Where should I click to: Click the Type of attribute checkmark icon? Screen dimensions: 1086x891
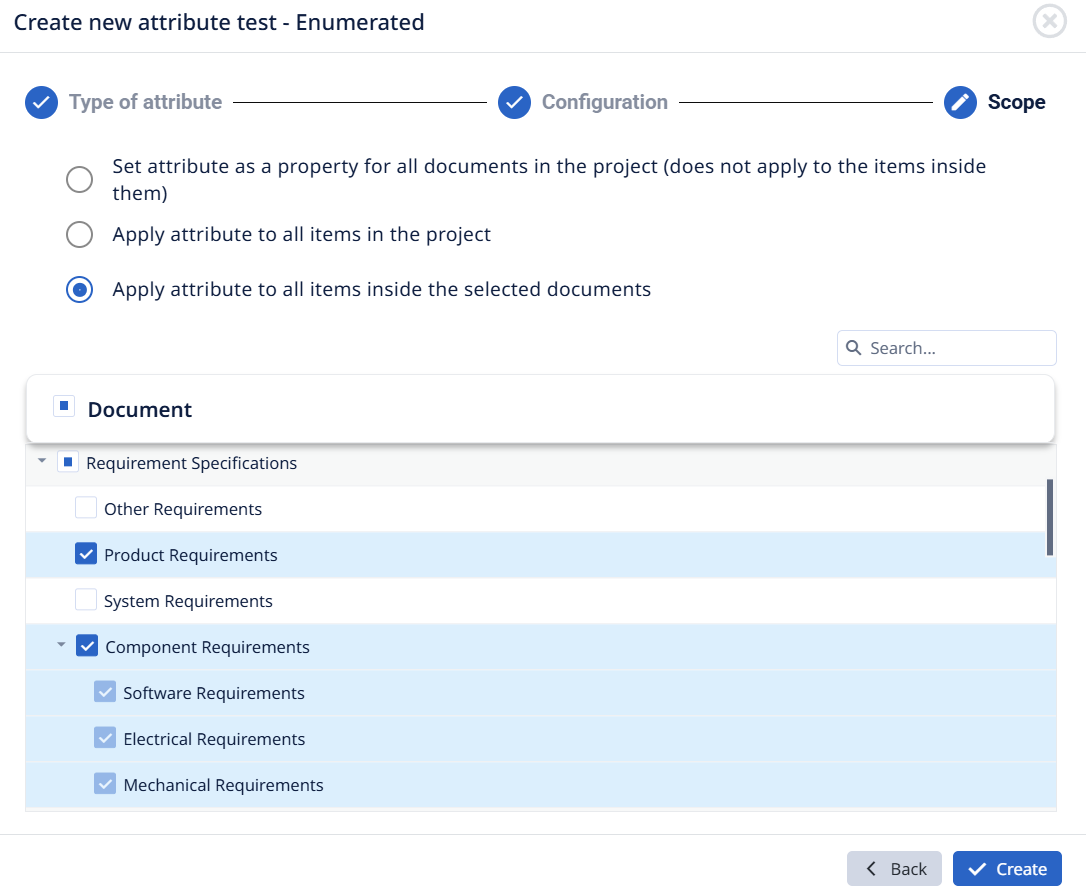[42, 103]
